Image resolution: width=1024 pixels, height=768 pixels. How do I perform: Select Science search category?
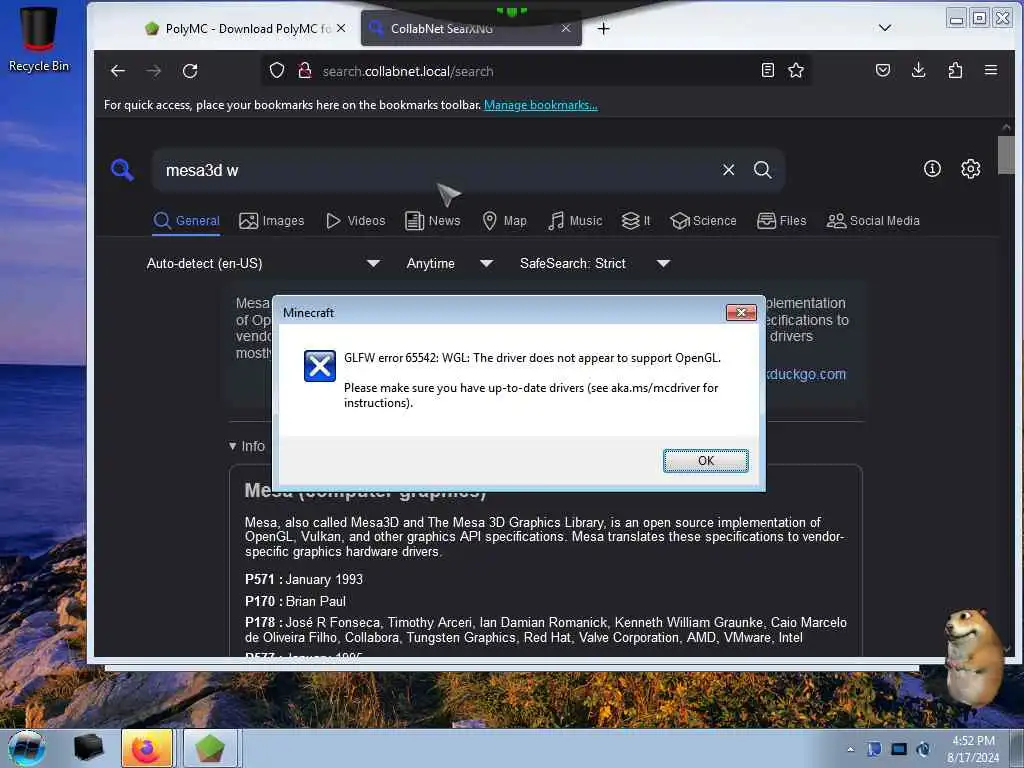pyautogui.click(x=703, y=221)
